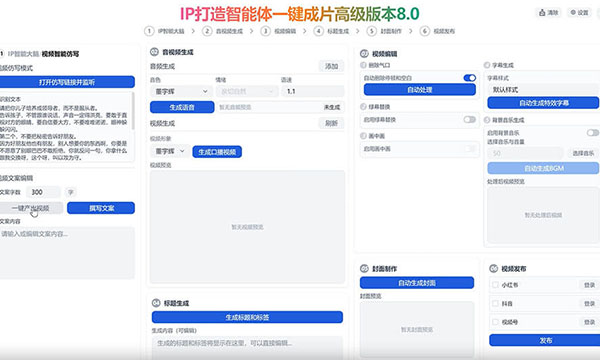Click the cover preview placeholder area

417,329
